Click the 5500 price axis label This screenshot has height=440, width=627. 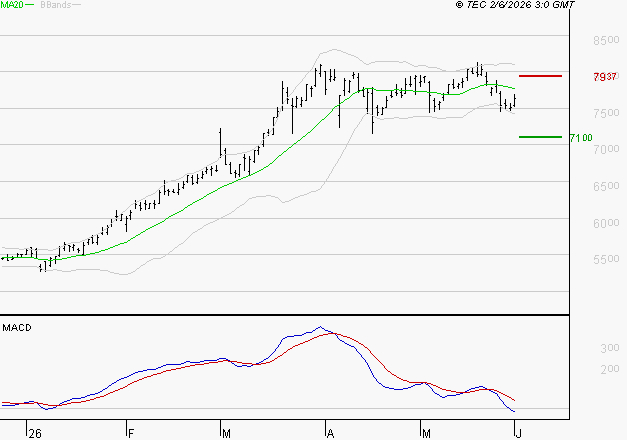(x=606, y=259)
